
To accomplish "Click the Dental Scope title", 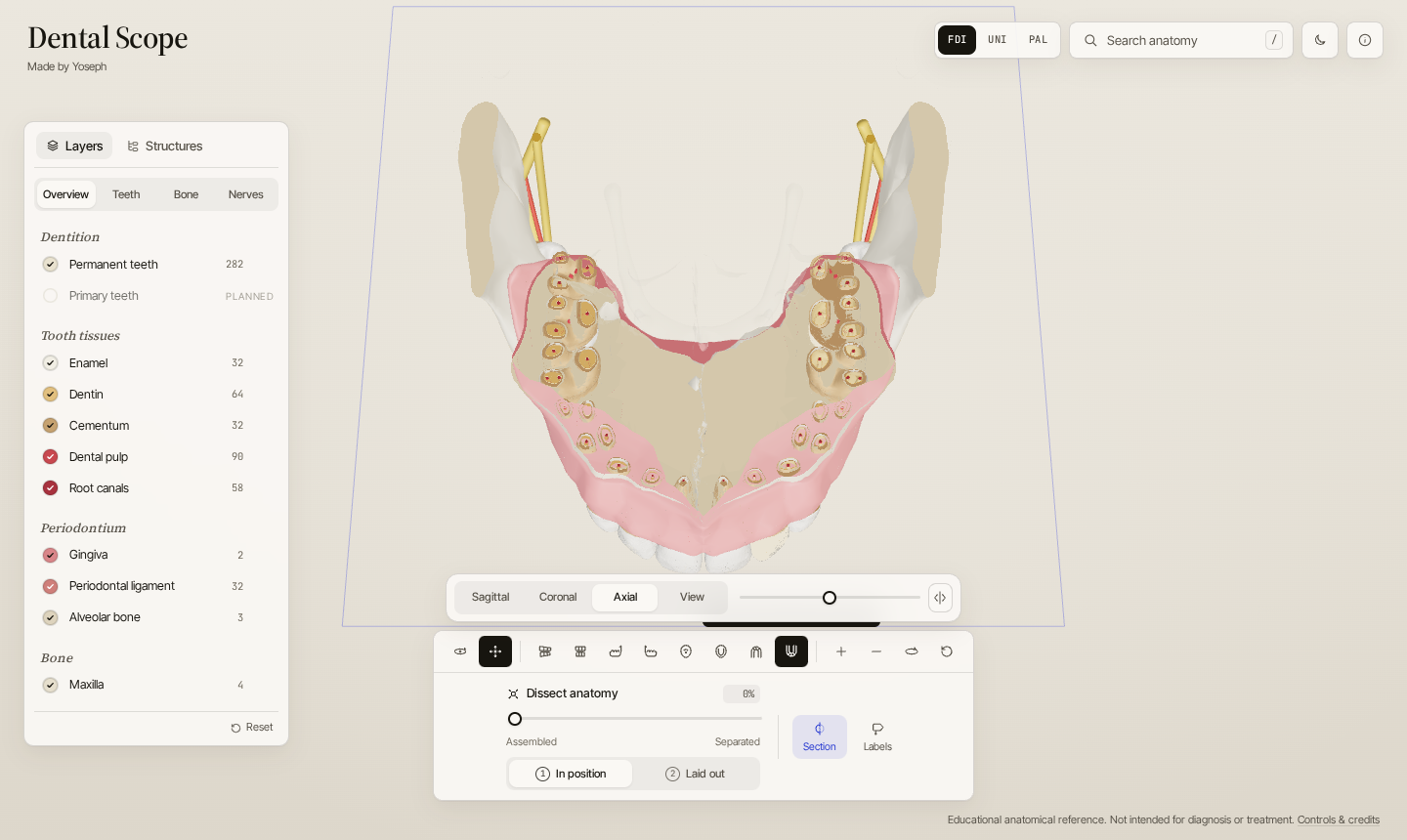I will [107, 38].
